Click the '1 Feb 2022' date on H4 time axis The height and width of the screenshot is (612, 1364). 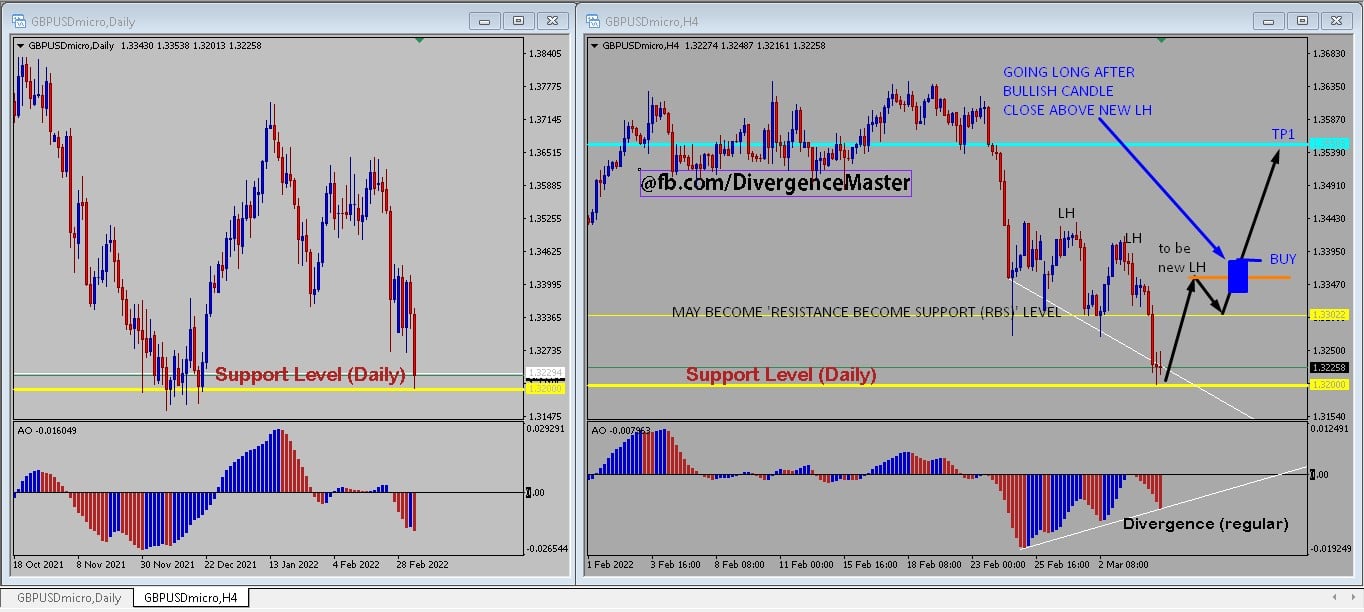click(x=609, y=565)
